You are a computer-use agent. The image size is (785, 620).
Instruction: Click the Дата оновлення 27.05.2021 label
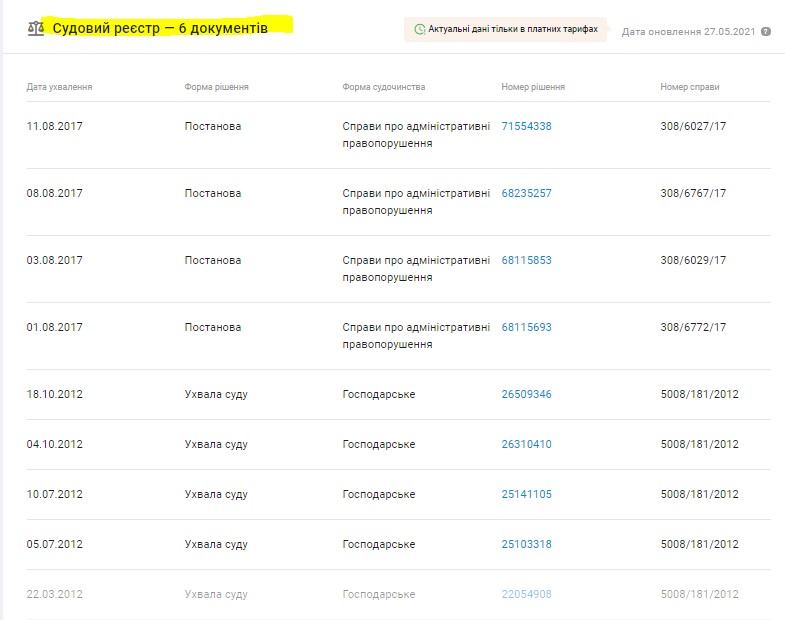click(689, 31)
